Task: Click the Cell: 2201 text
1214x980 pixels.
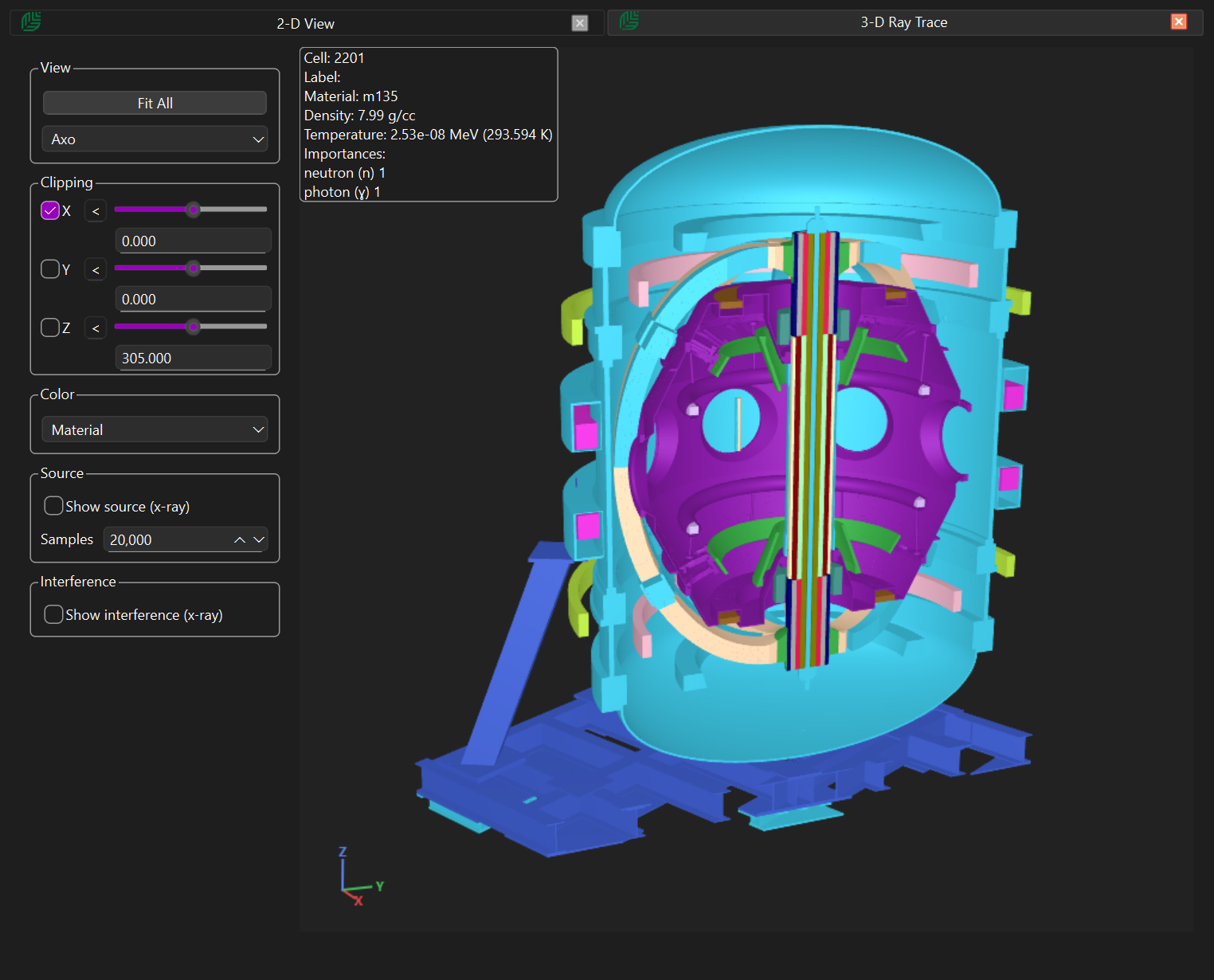Action: 334,58
